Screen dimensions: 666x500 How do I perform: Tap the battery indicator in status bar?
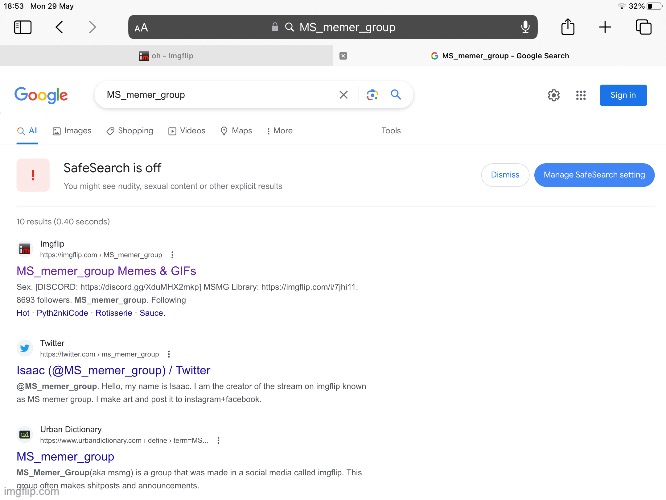tap(655, 6)
